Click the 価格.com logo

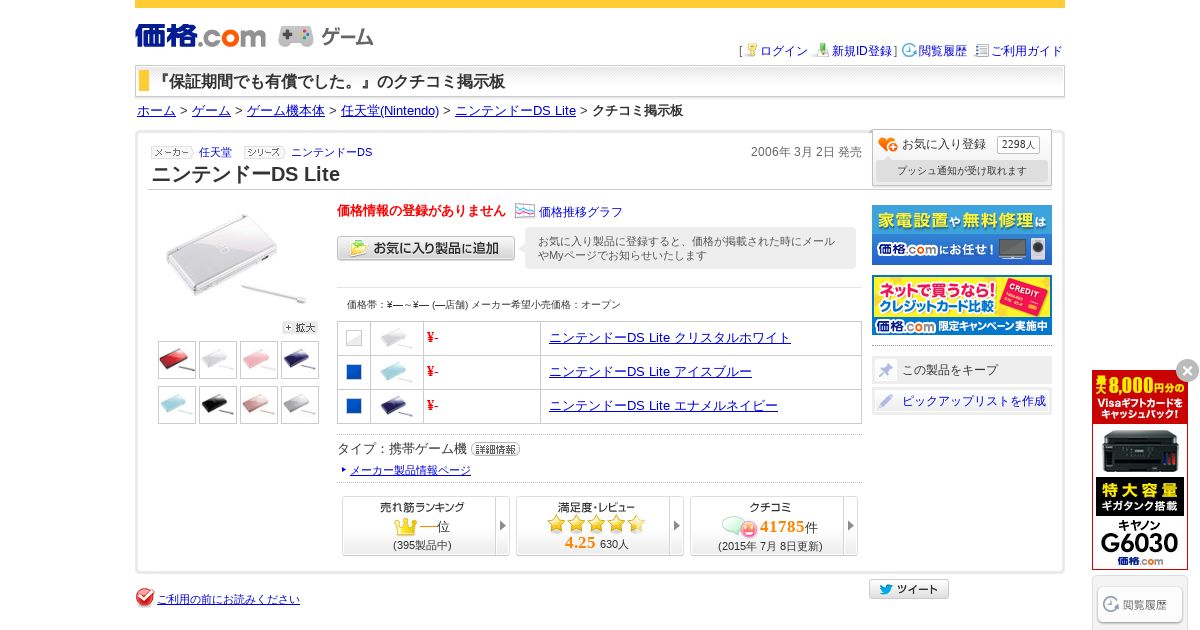[x=200, y=36]
